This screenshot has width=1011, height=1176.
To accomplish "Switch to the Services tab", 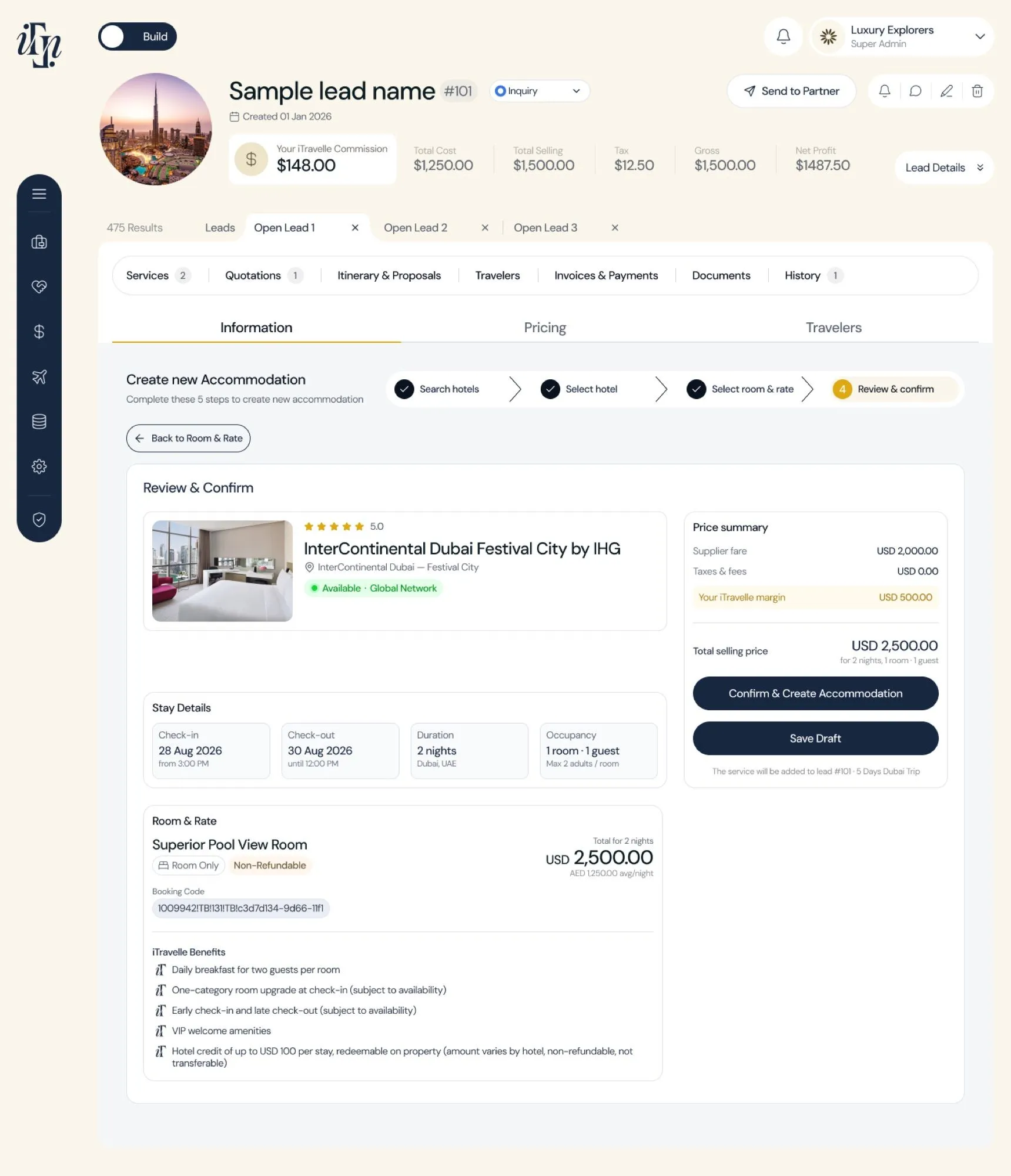I will [158, 275].
